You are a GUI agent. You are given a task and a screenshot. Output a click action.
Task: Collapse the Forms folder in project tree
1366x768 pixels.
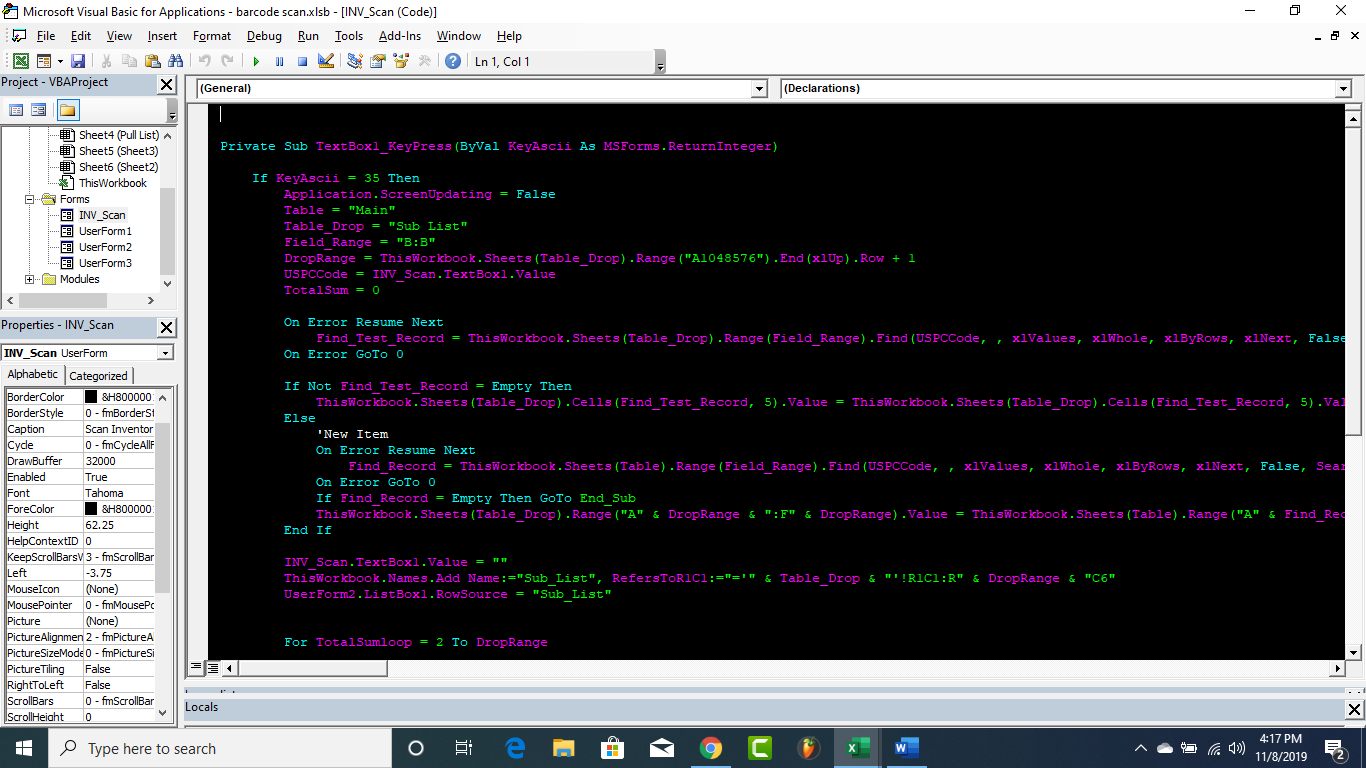[x=30, y=199]
